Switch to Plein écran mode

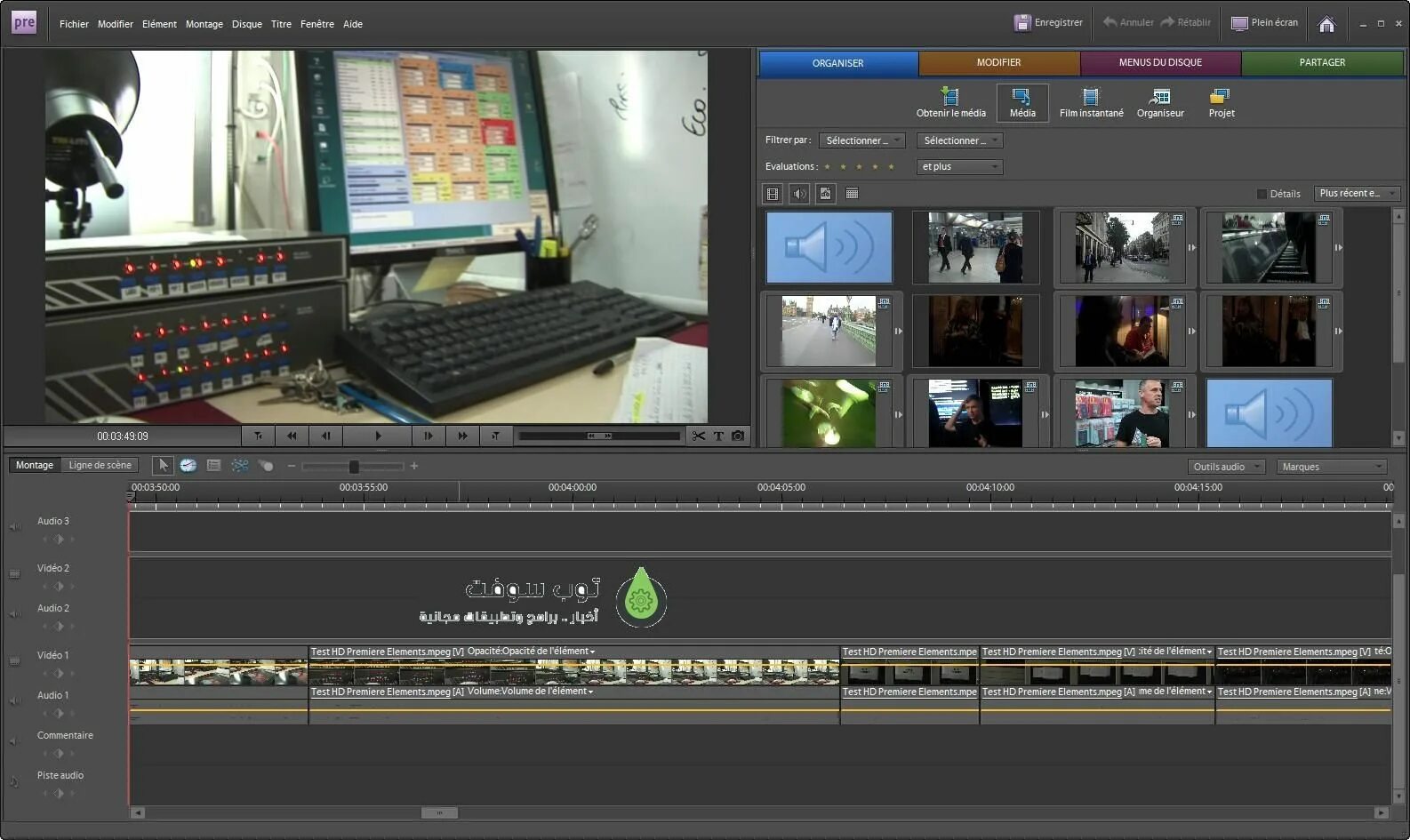click(x=1264, y=22)
